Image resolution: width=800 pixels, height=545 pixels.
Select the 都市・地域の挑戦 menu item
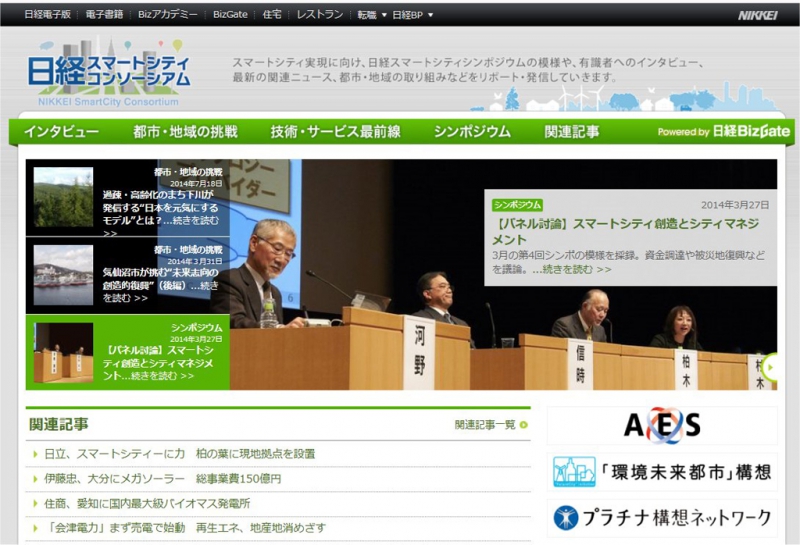pyautogui.click(x=185, y=132)
